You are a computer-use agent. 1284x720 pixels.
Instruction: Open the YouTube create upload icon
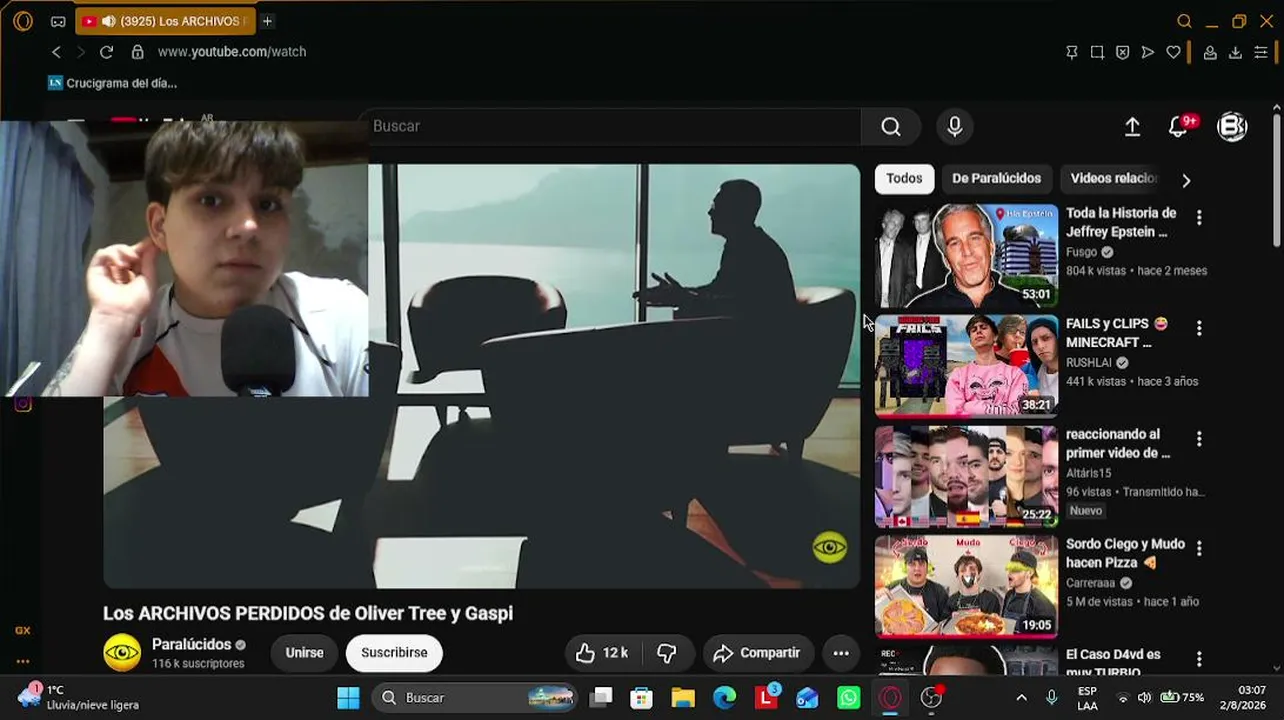pyautogui.click(x=1132, y=127)
